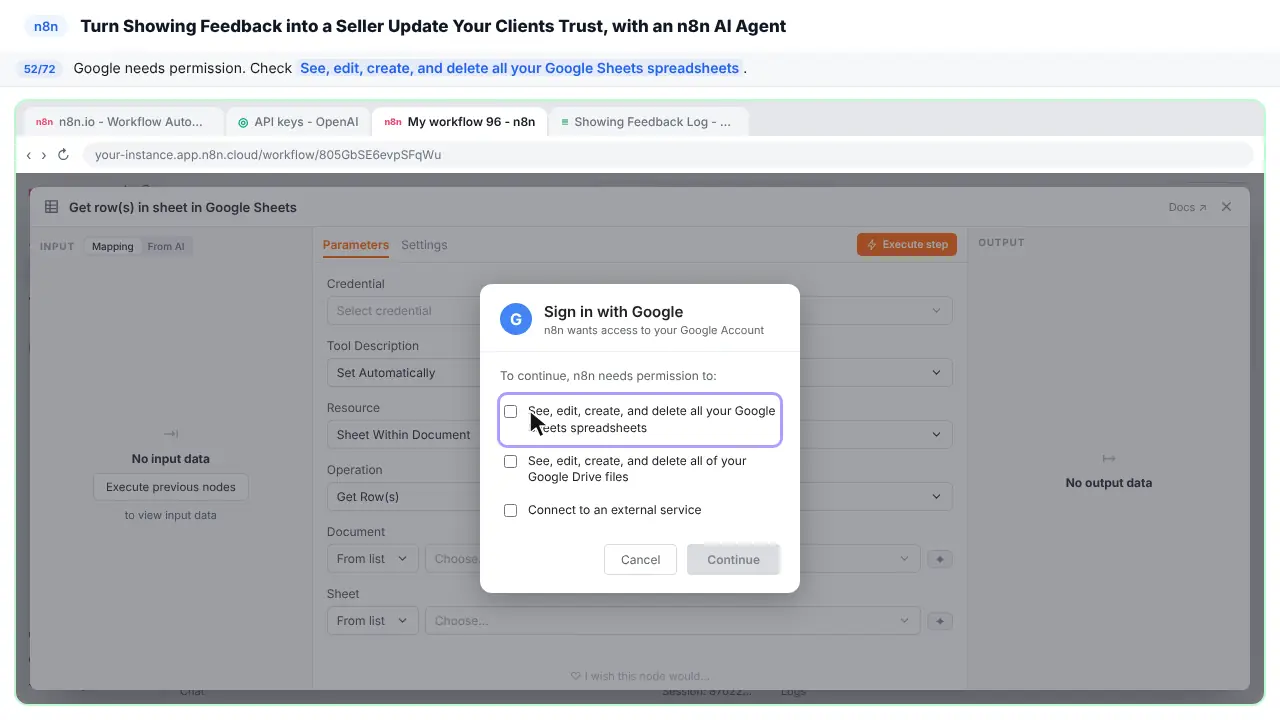Click the I wish this node would... link

640,676
